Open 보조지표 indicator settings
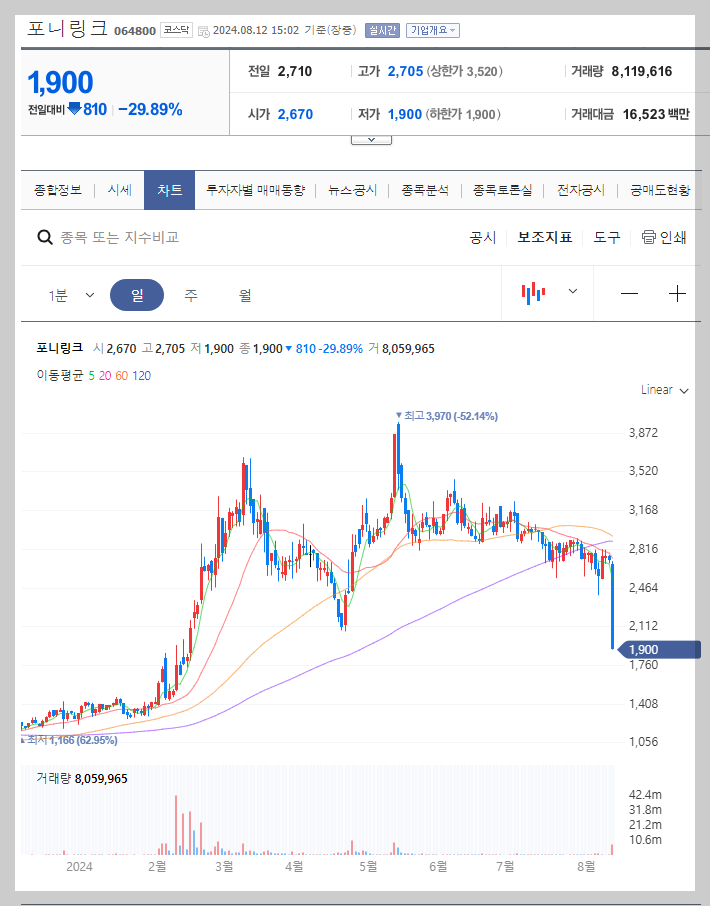Image resolution: width=710 pixels, height=906 pixels. point(545,238)
